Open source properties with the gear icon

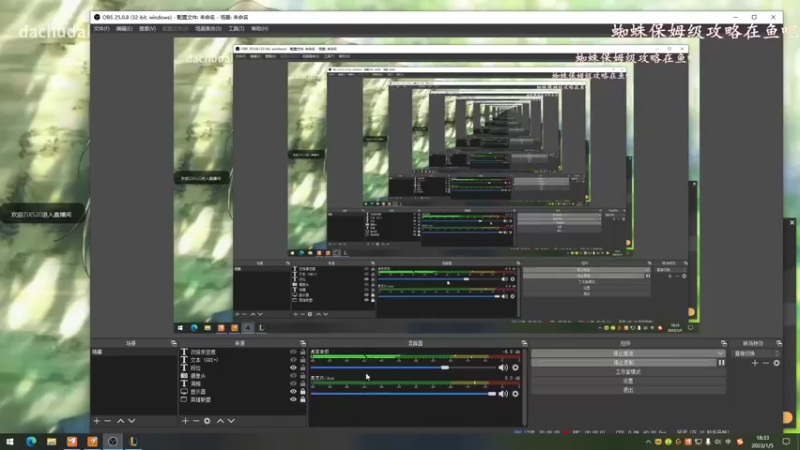(207, 421)
